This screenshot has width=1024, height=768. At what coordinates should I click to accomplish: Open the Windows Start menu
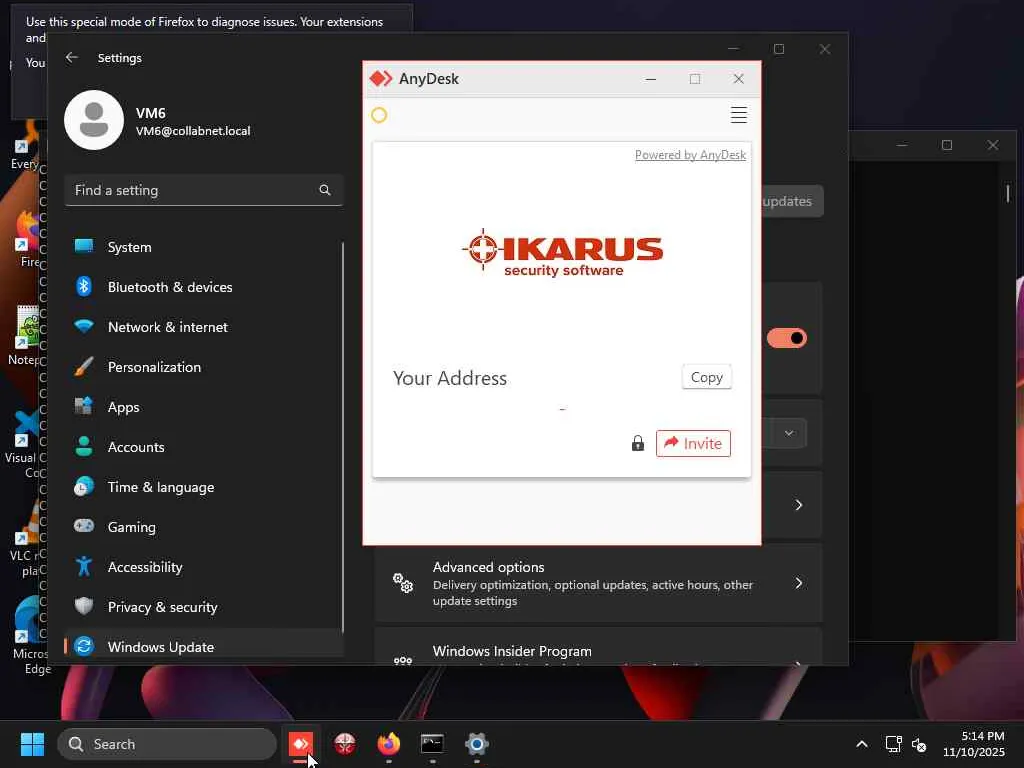(32, 744)
